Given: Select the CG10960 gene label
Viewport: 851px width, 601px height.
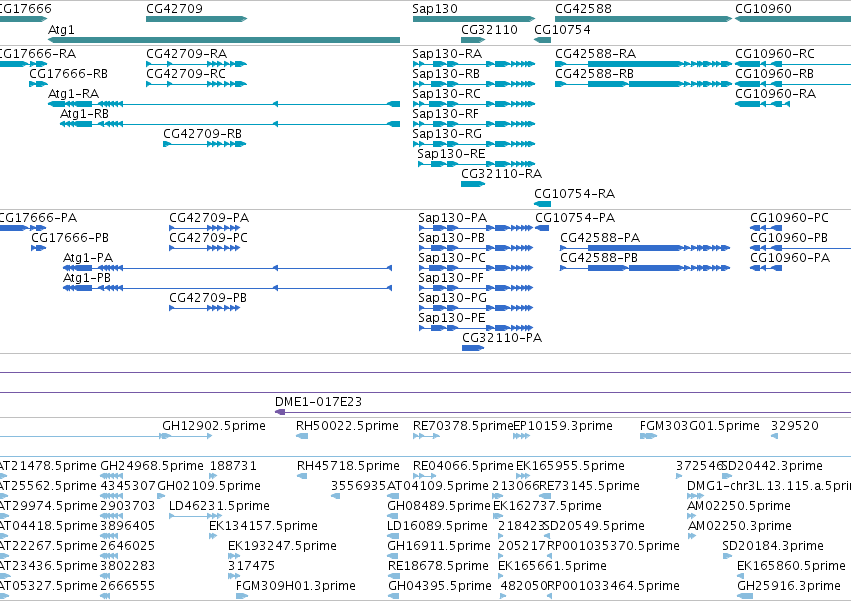Looking at the screenshot, I should 763,9.
